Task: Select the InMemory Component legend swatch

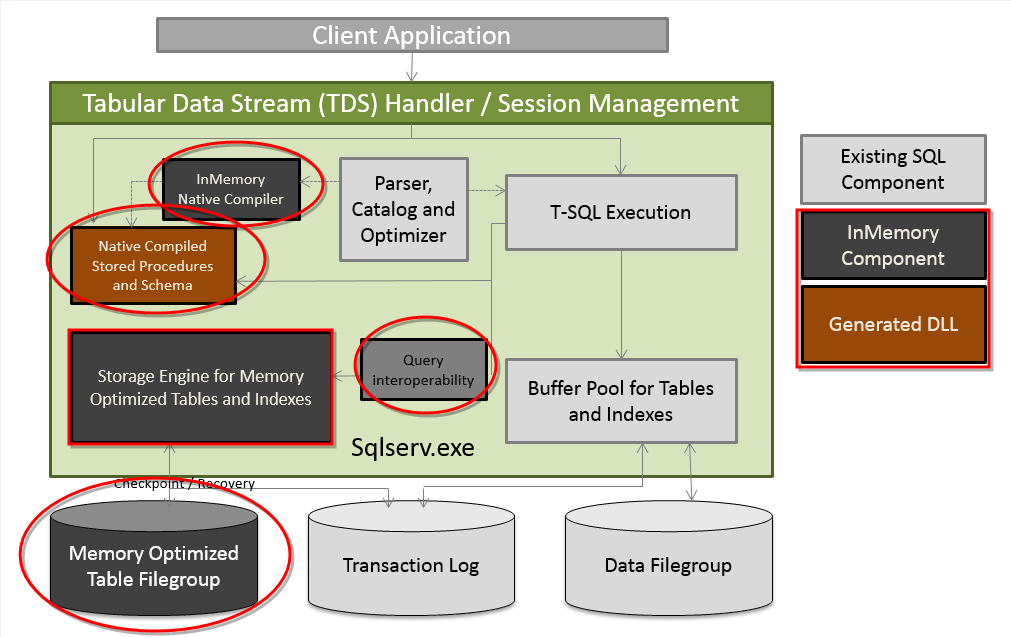Action: [892, 245]
